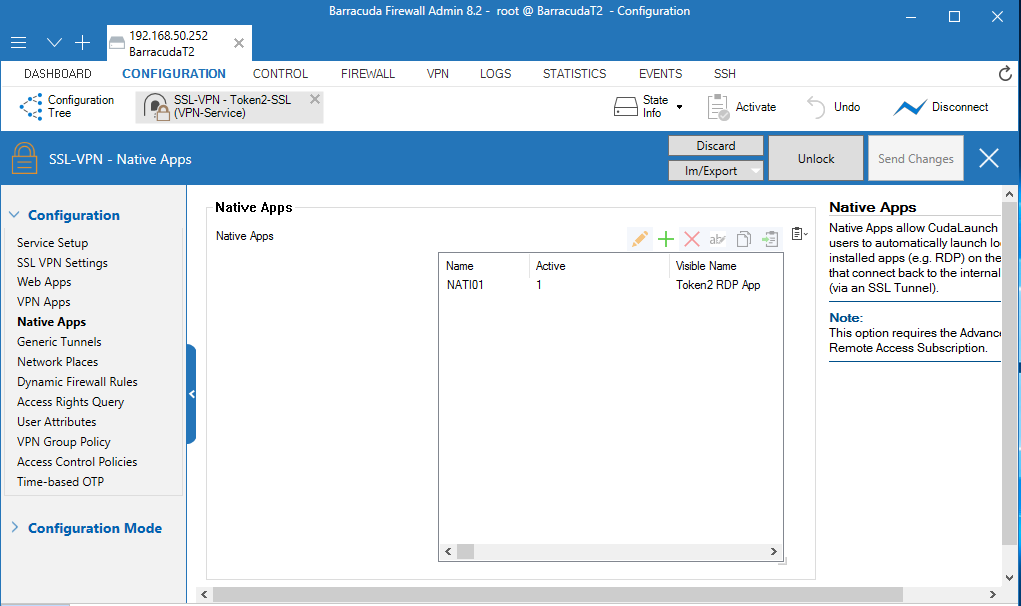Image resolution: width=1021 pixels, height=606 pixels.
Task: Go to Web Apps
Action: click(44, 282)
